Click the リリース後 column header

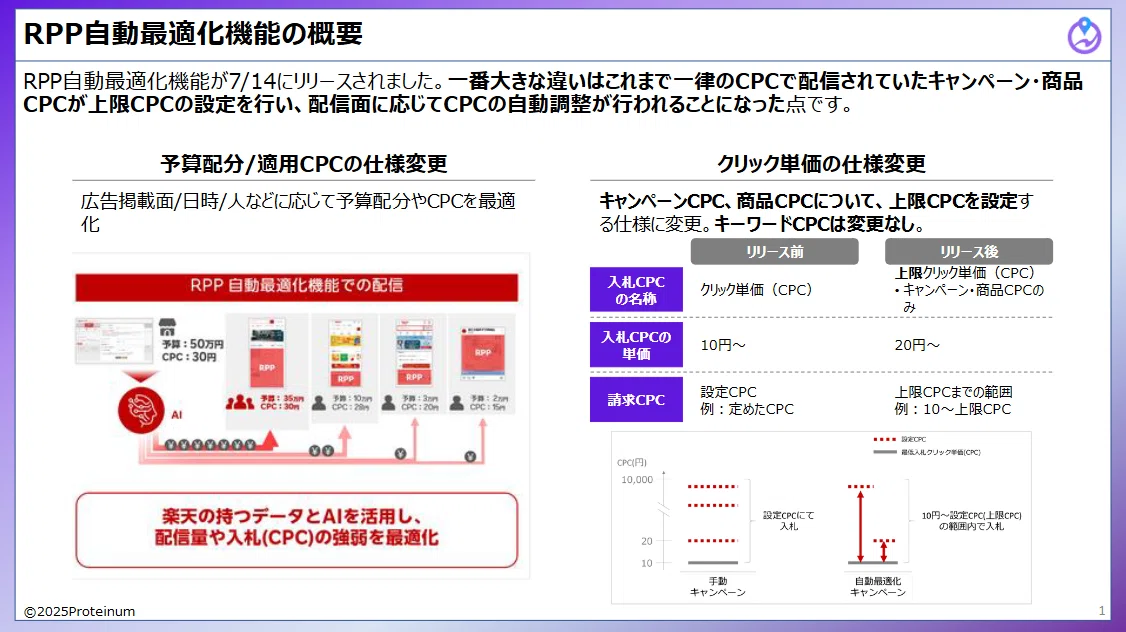969,252
